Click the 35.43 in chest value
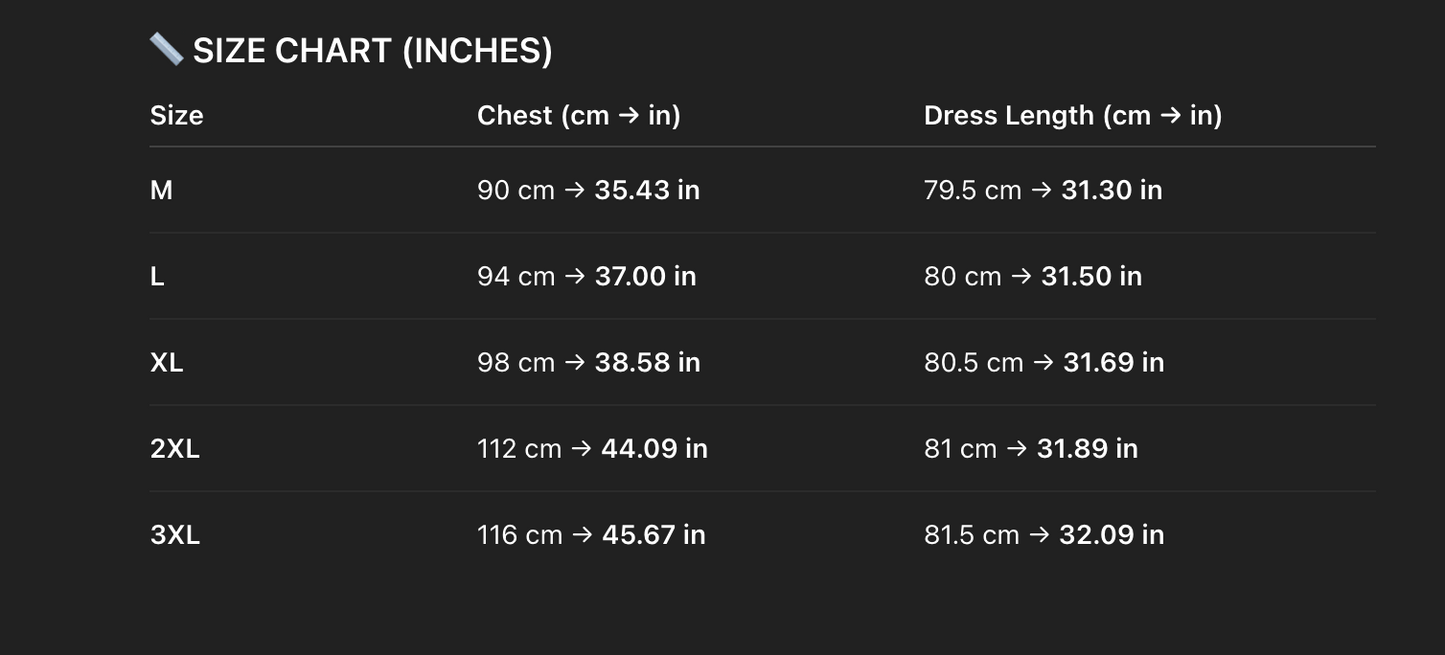 coord(647,190)
